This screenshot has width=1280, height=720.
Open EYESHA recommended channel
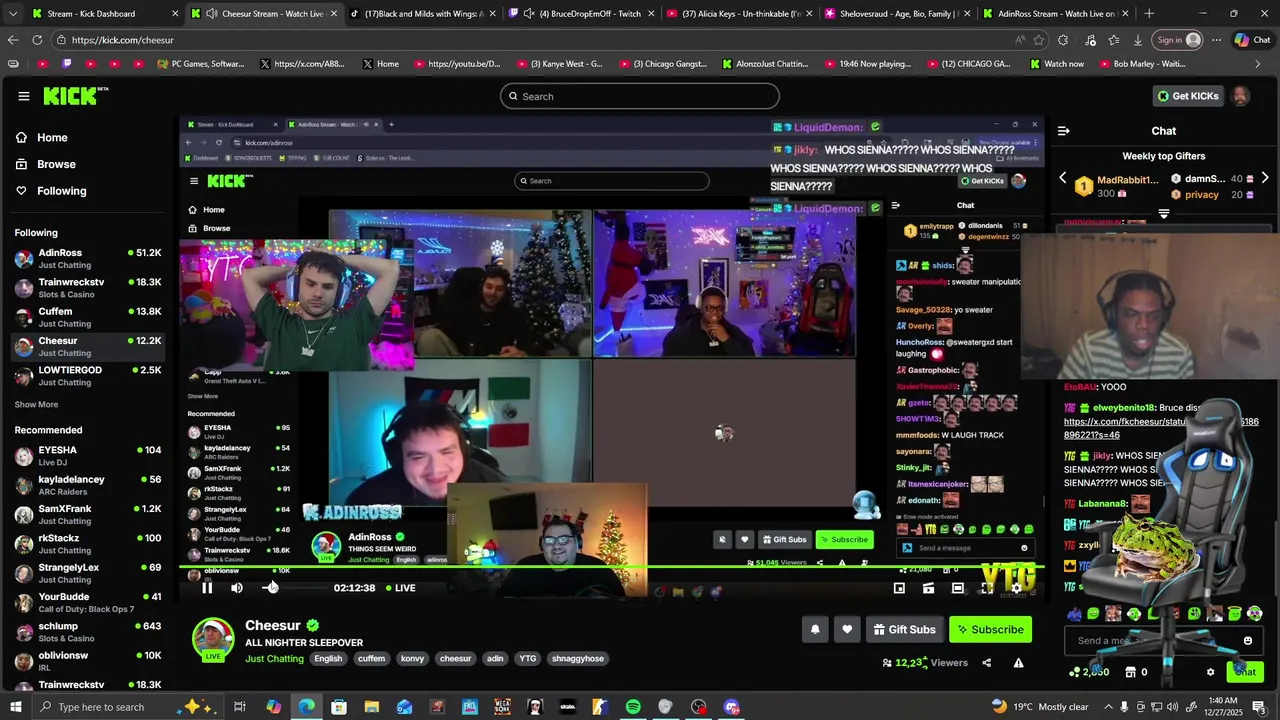click(88, 456)
